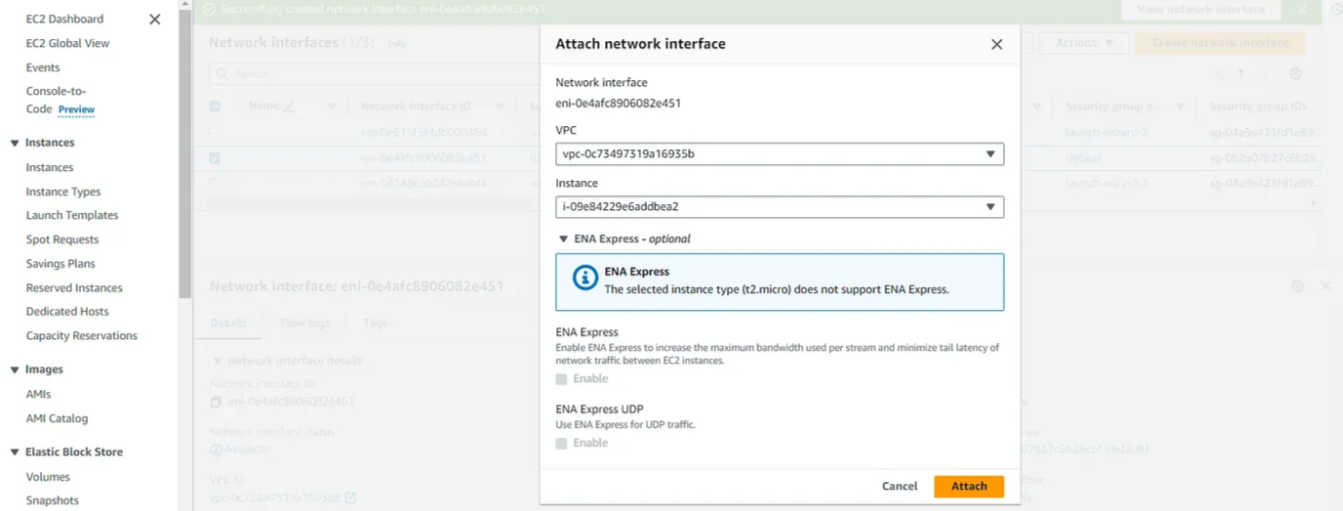Open the VPC dropdown in the dialog
The image size is (1343, 511).
[780, 154]
